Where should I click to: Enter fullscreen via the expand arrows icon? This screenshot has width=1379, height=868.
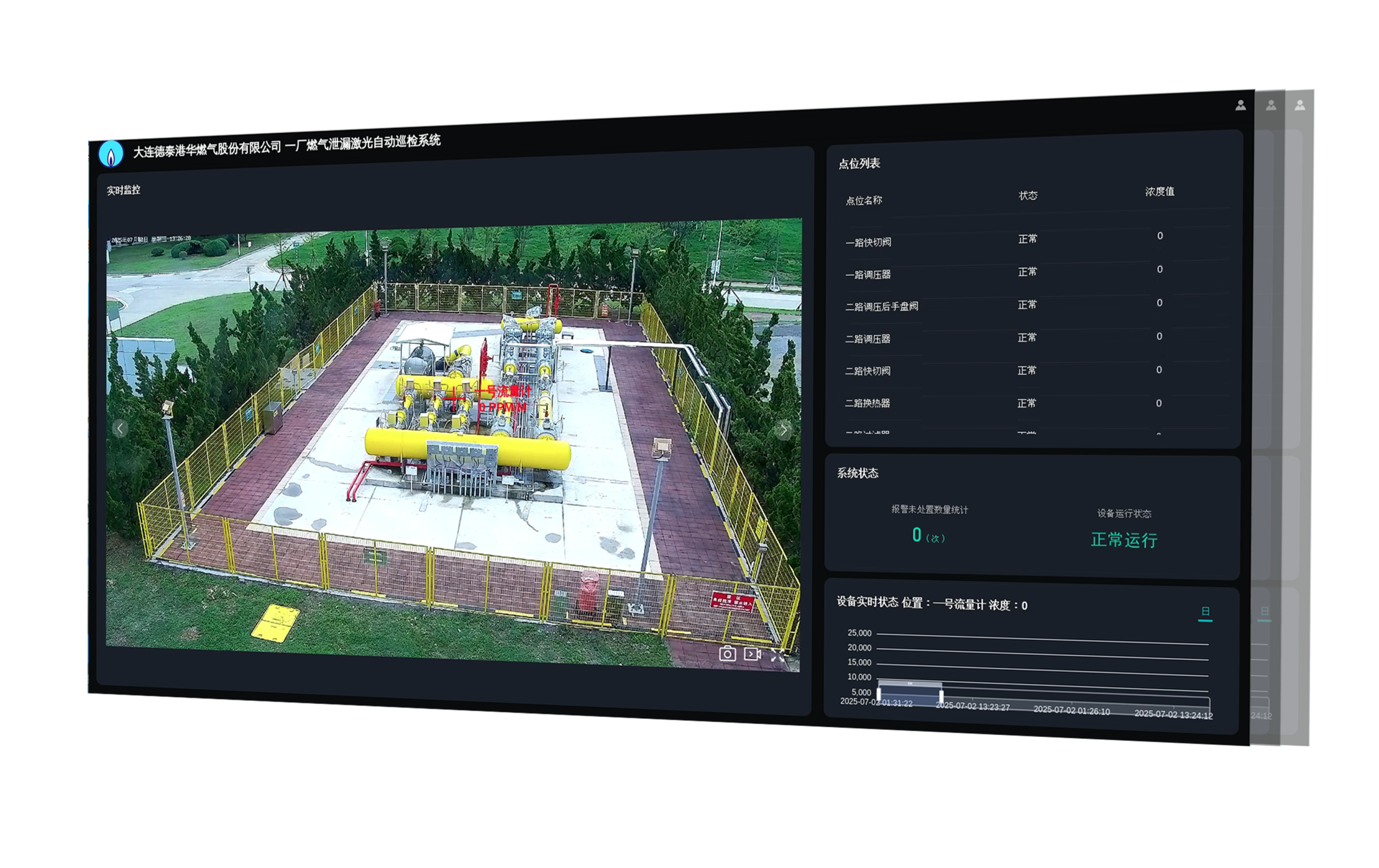click(778, 655)
